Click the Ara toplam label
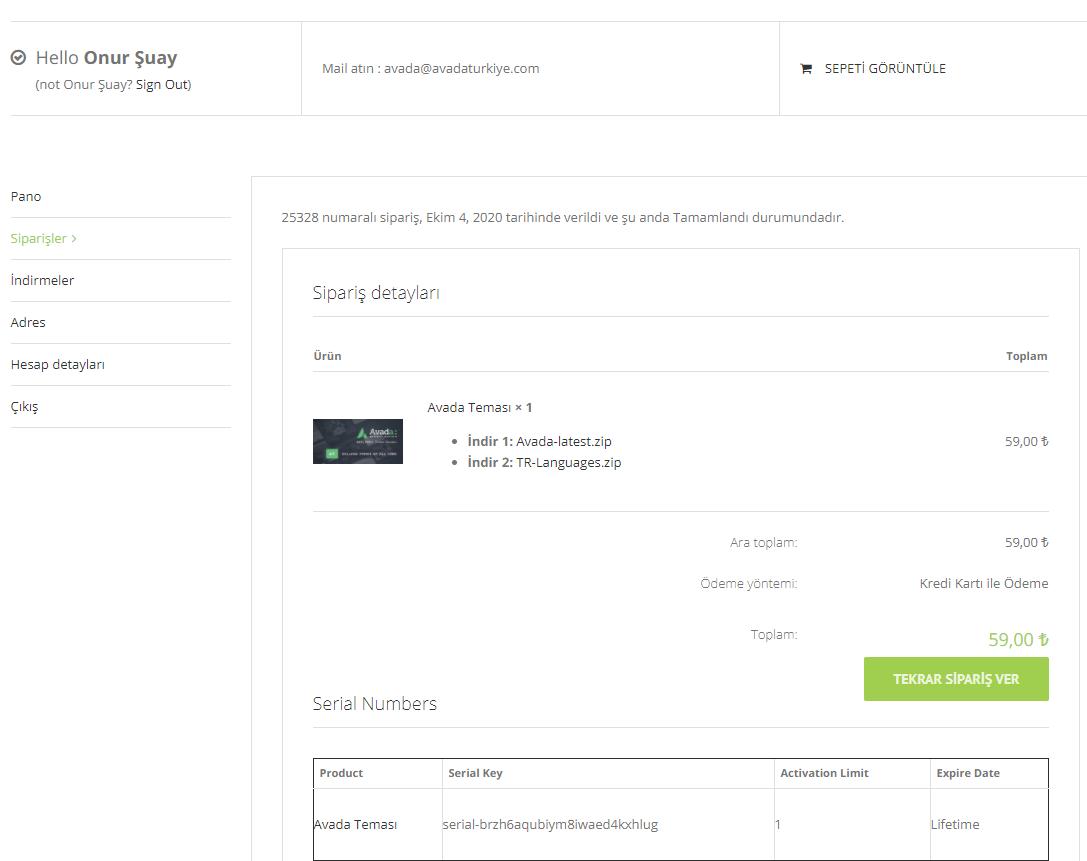 [x=763, y=543]
